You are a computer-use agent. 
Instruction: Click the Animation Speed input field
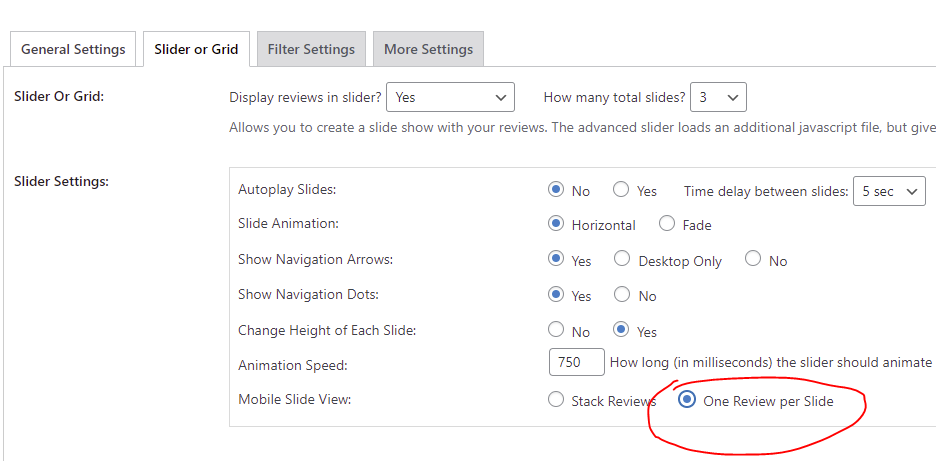(x=577, y=362)
